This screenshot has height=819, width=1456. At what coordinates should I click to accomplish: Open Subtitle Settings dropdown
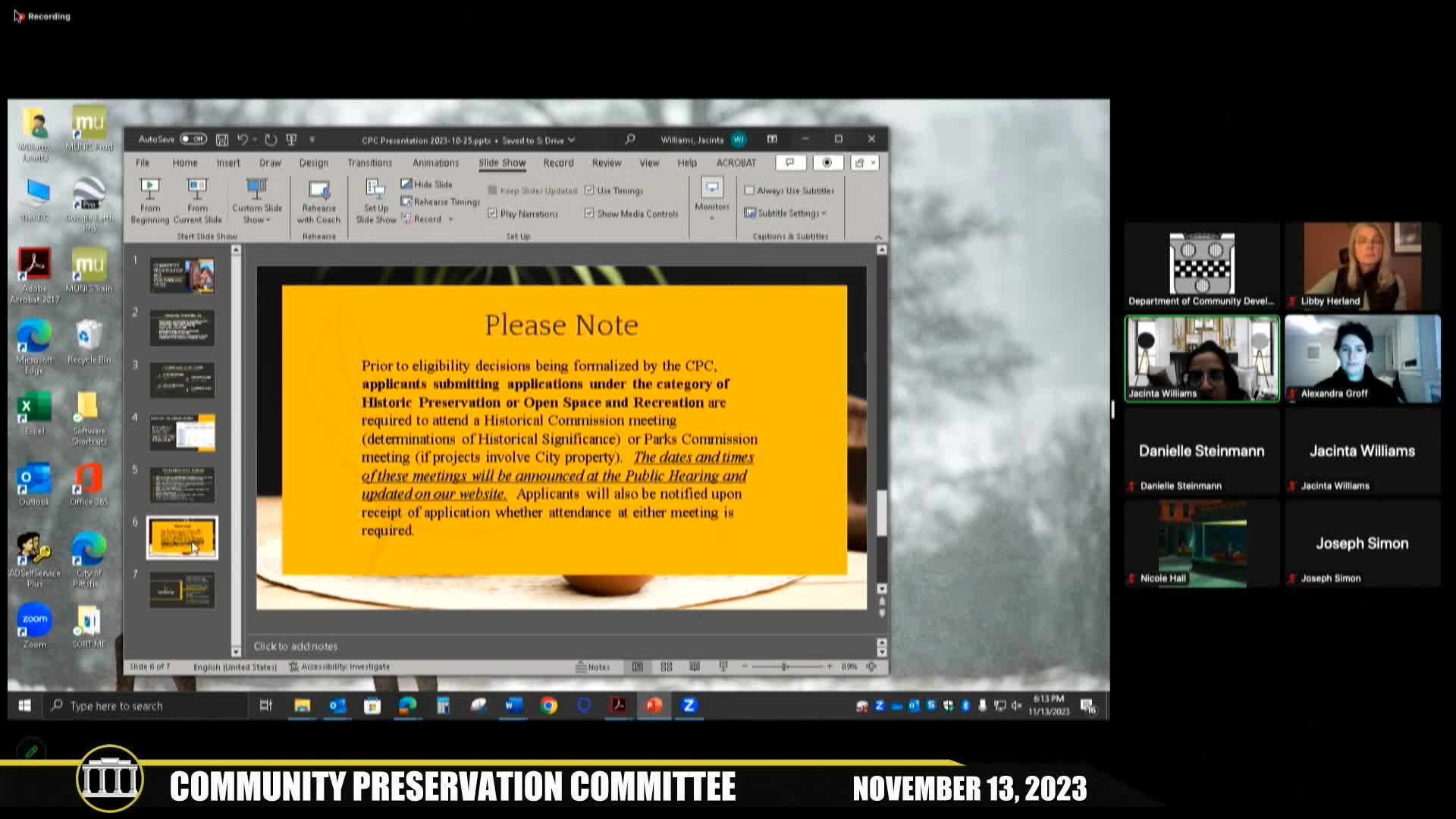786,213
